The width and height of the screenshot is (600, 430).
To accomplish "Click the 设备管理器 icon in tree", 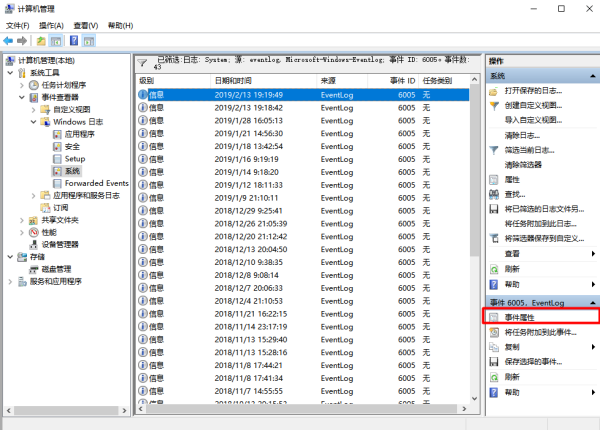I will click(x=35, y=244).
